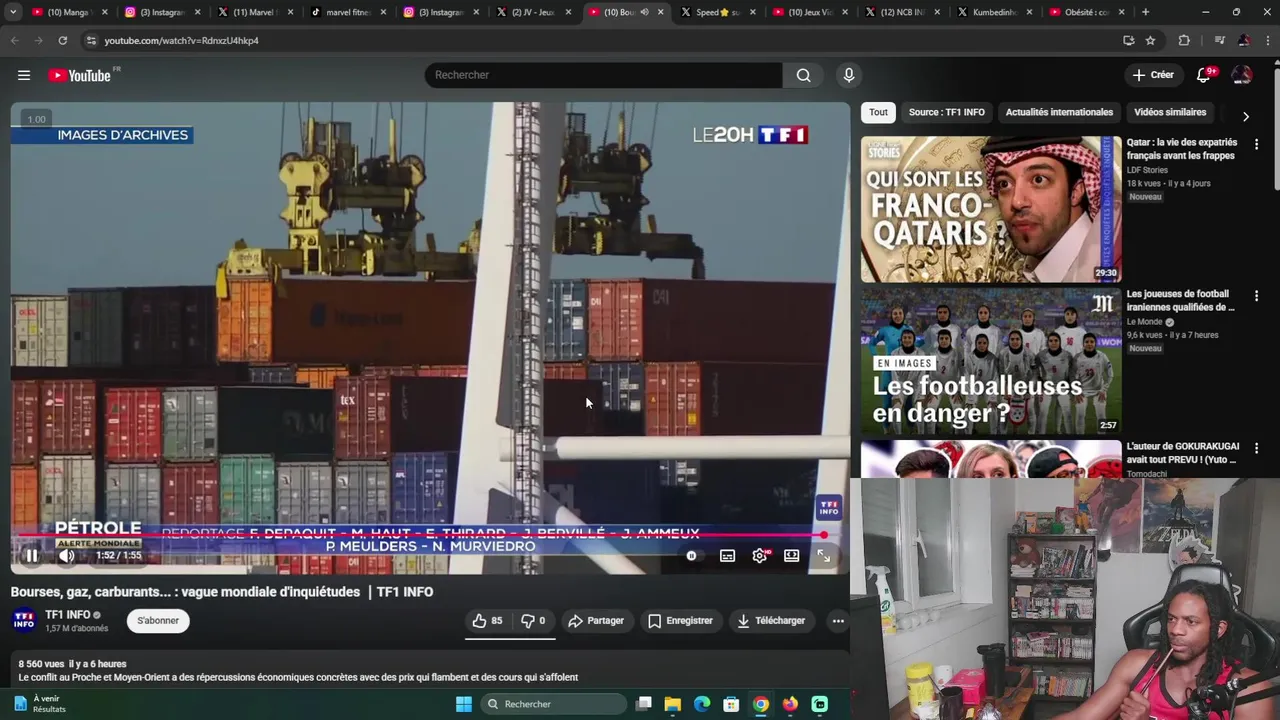Image resolution: width=1280 pixels, height=720 pixels.
Task: Click the taskbar Rechercher search box
Action: coord(552,704)
